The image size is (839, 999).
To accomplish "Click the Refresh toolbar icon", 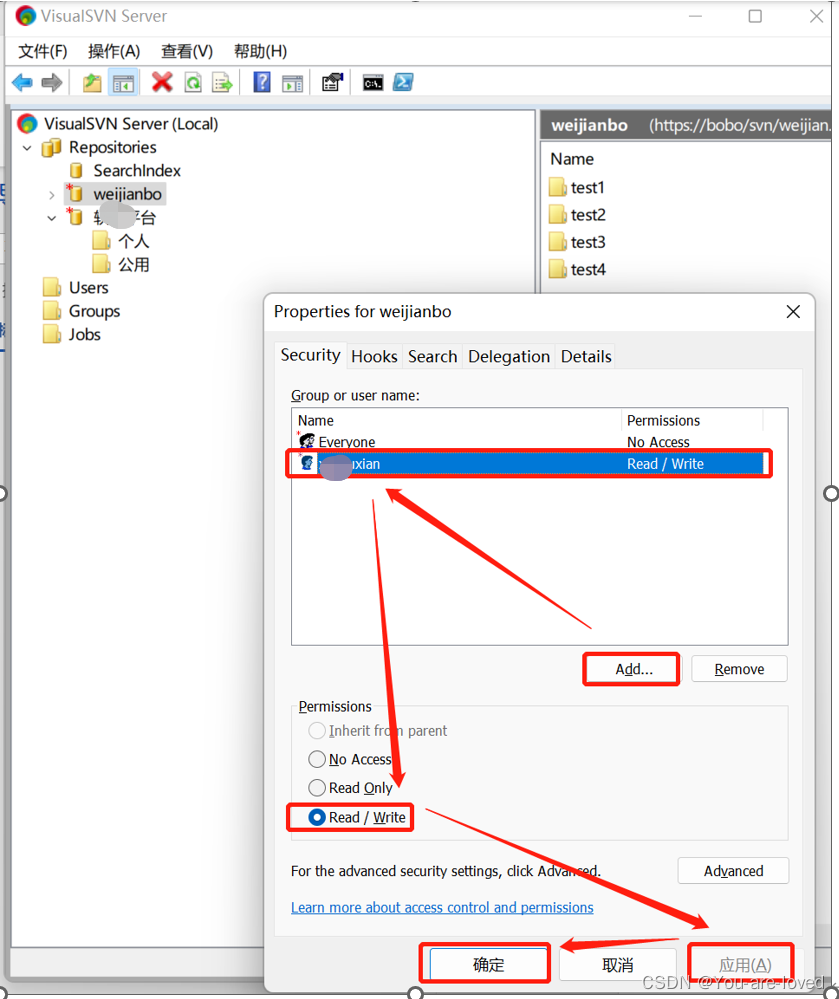I will (x=193, y=82).
